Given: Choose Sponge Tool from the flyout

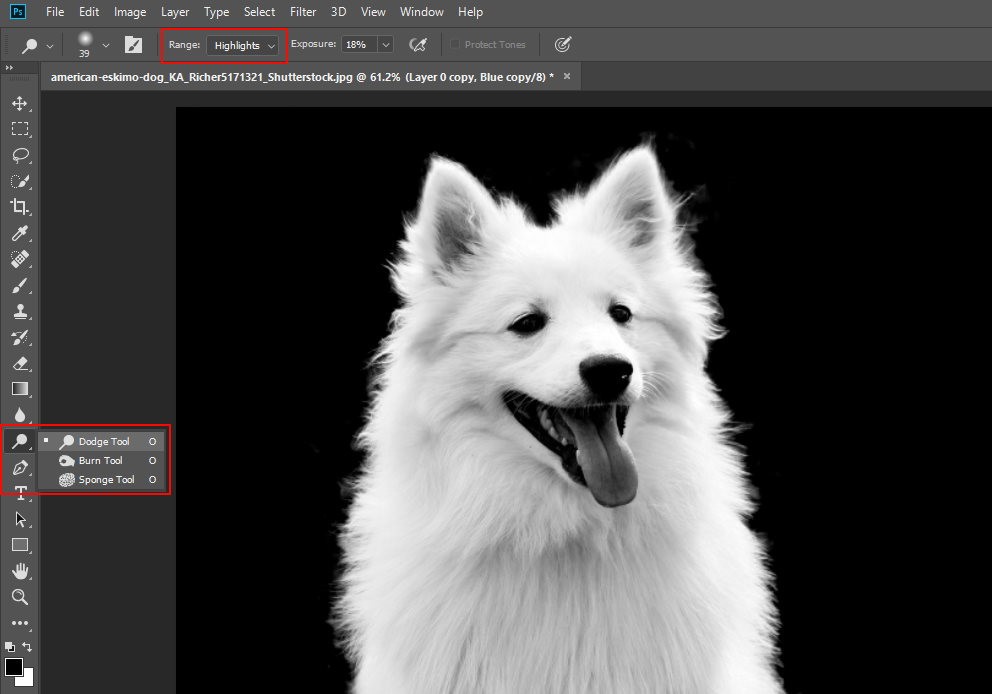Looking at the screenshot, I should [x=101, y=480].
